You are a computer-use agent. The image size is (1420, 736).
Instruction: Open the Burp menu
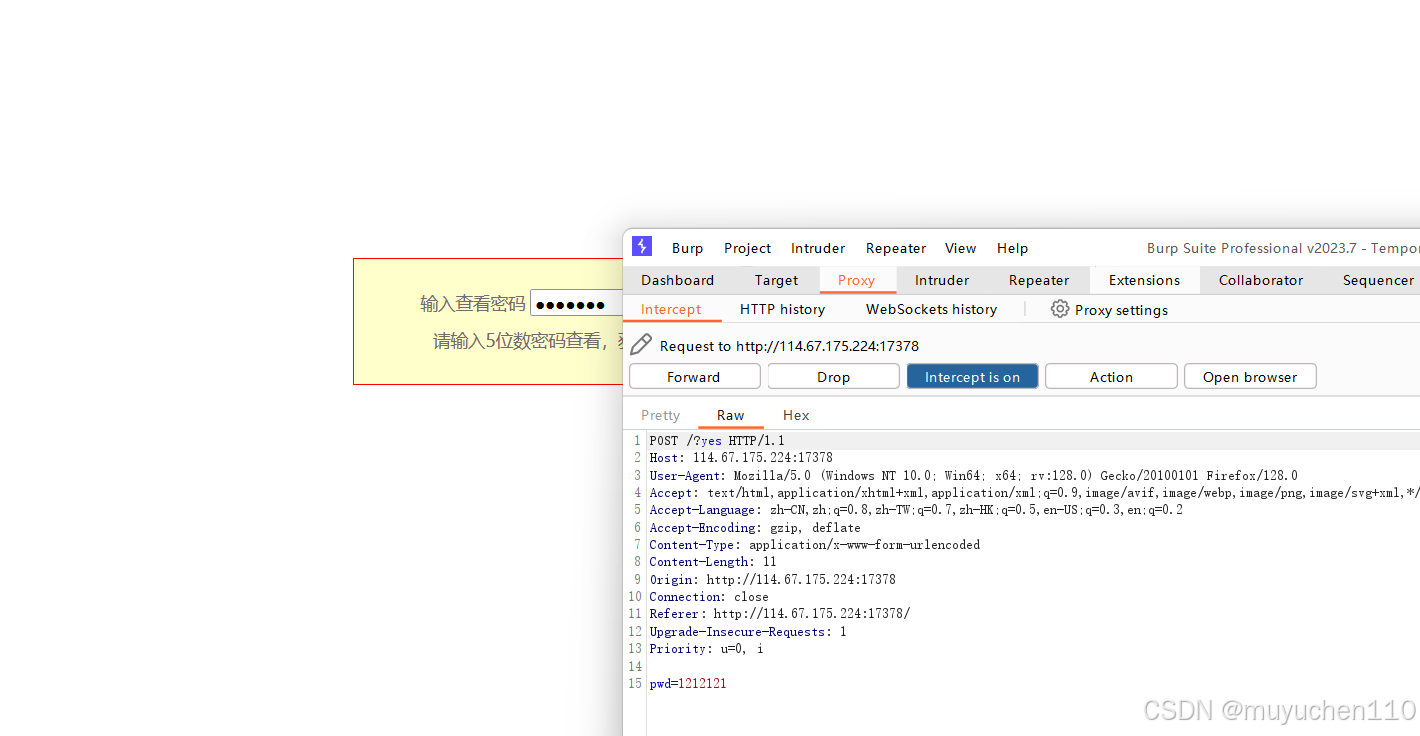(x=687, y=248)
